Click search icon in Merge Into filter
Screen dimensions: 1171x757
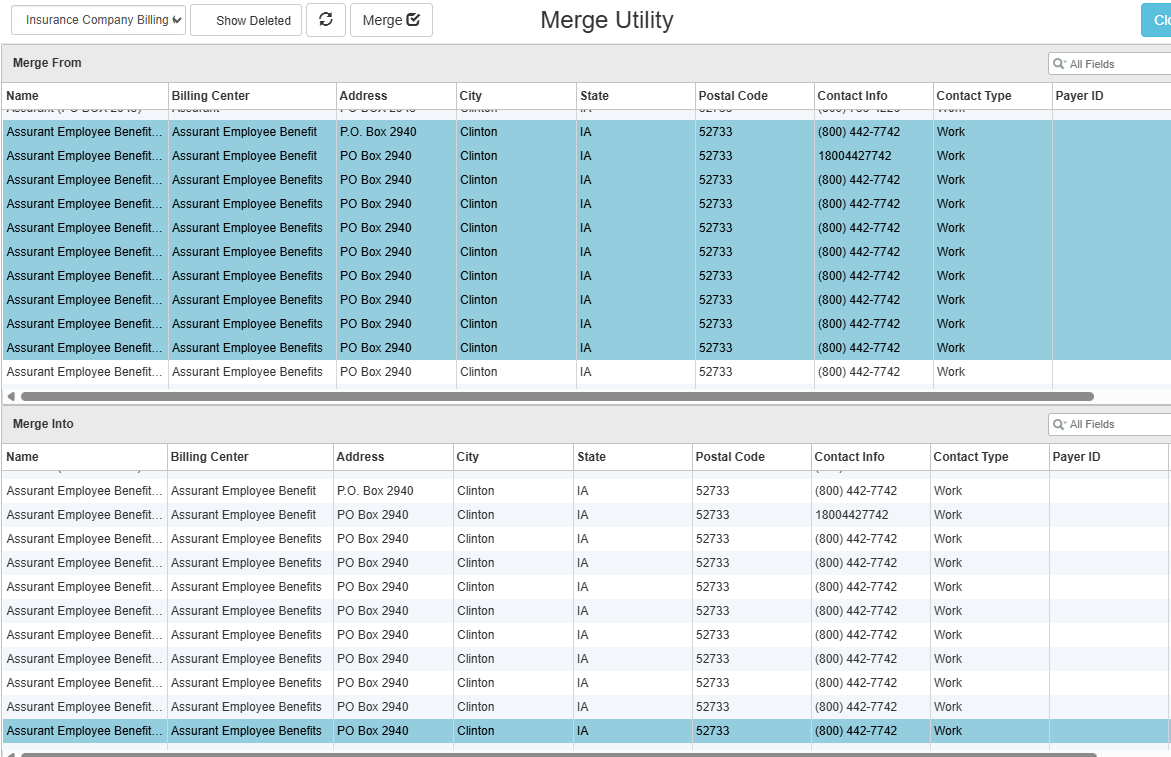pyautogui.click(x=1059, y=424)
